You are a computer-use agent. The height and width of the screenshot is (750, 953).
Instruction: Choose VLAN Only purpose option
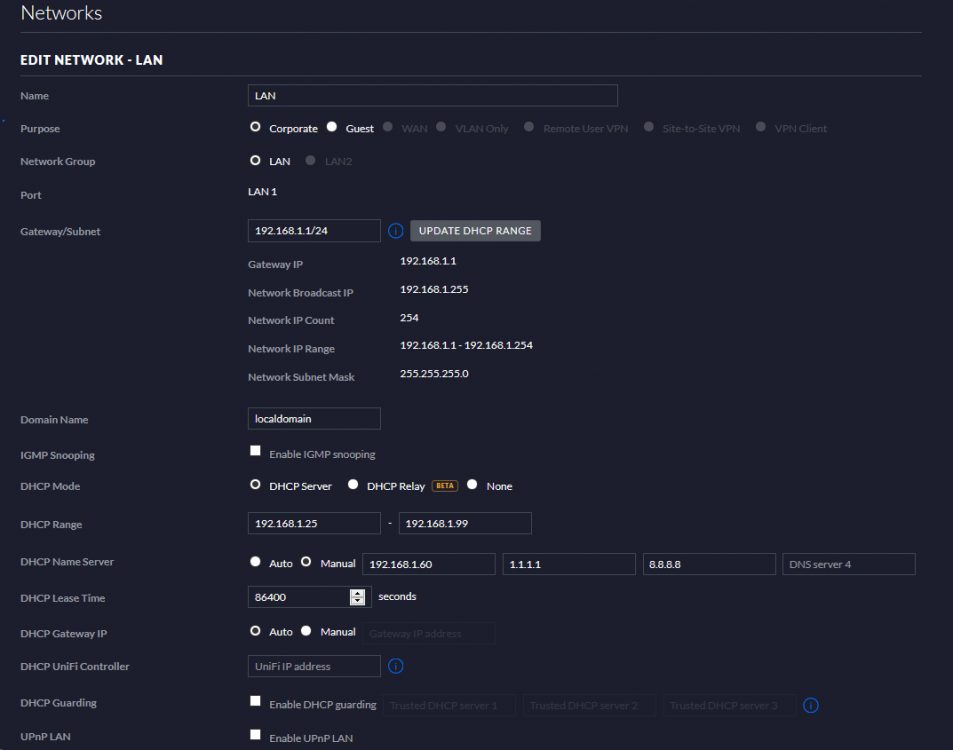[x=441, y=126]
